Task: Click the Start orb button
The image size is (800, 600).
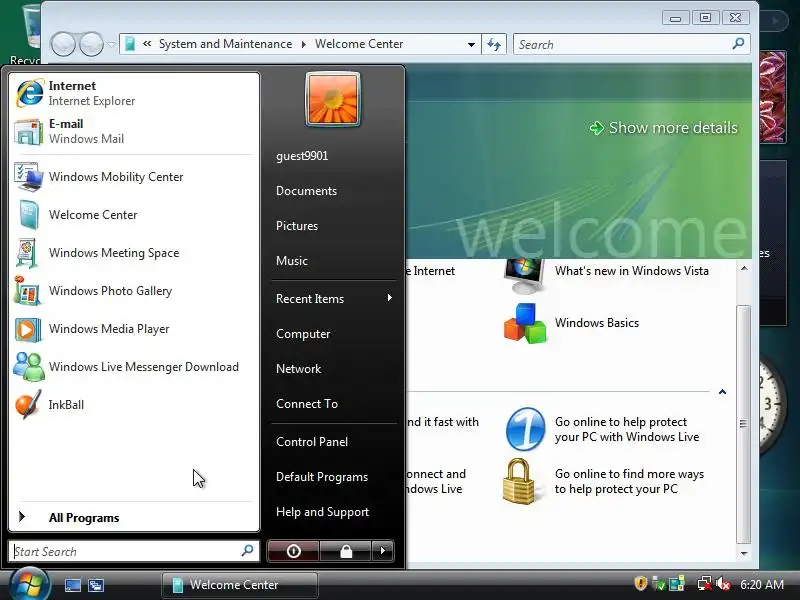Action: (30, 585)
